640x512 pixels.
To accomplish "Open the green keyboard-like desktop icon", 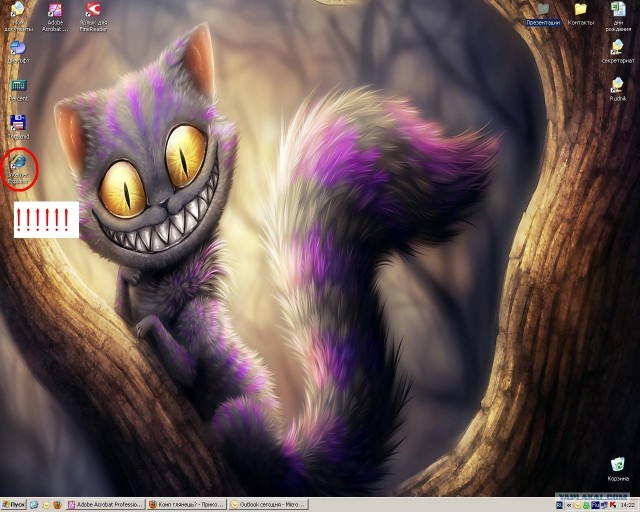I will (x=18, y=85).
